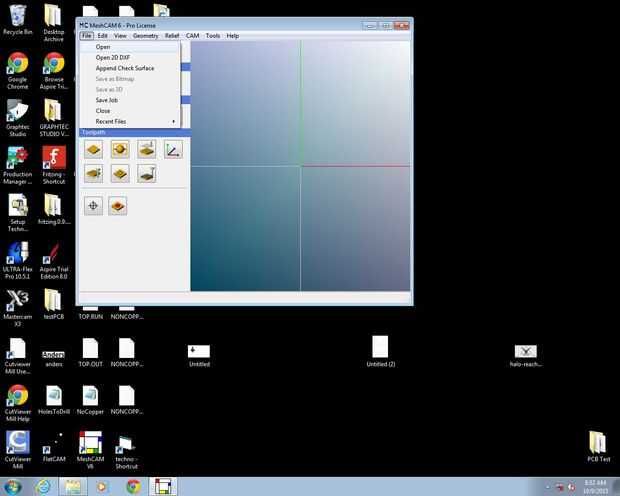Expand the Recent Files submenu
The height and width of the screenshot is (496, 620).
(x=130, y=121)
